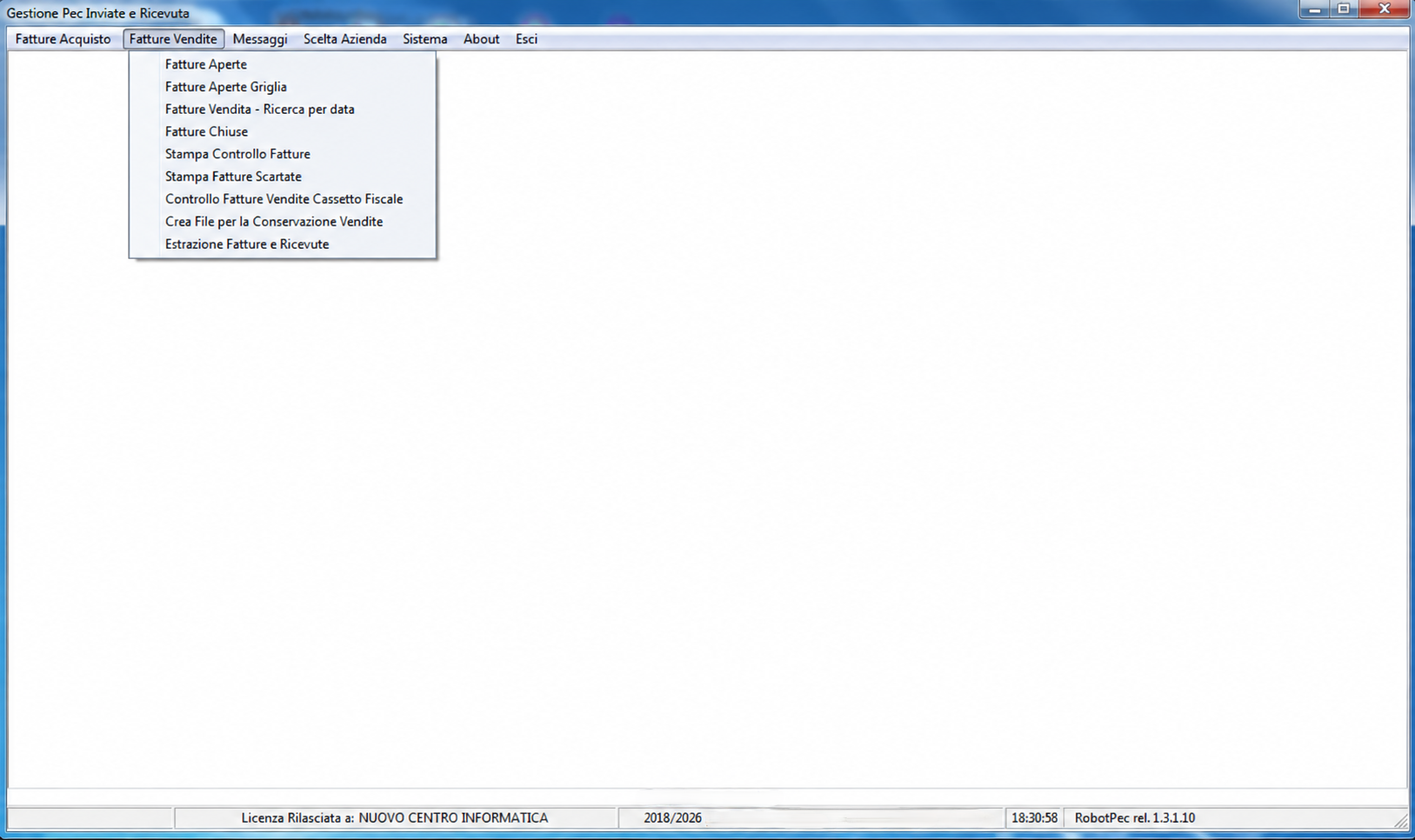The height and width of the screenshot is (840, 1415).
Task: Choose Stampa Controllo Fatture
Action: pos(283,154)
